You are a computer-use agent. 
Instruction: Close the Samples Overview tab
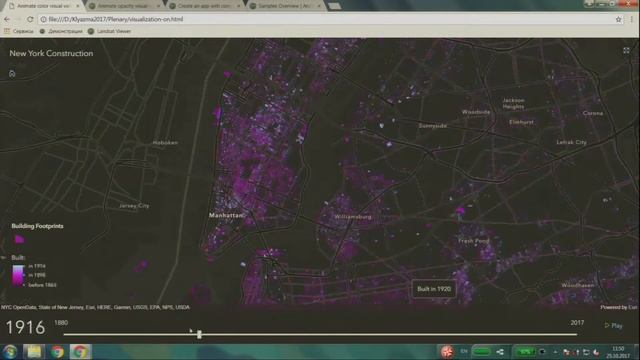click(319, 6)
